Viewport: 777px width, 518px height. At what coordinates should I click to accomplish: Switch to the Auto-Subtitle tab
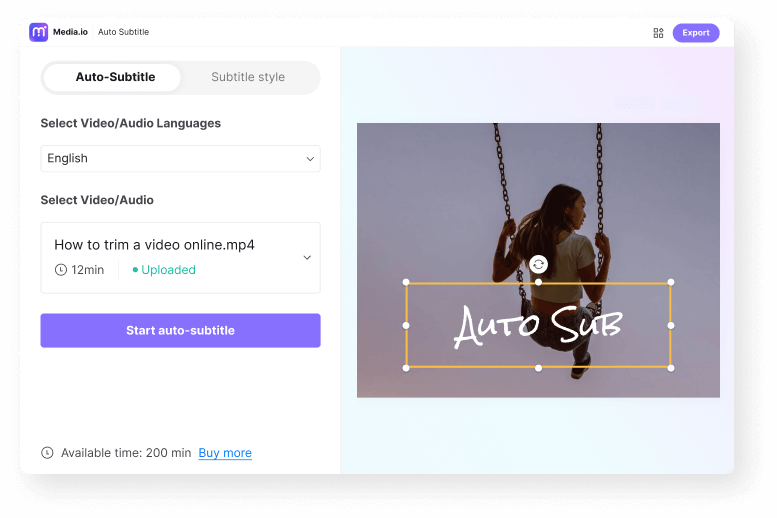click(x=115, y=77)
